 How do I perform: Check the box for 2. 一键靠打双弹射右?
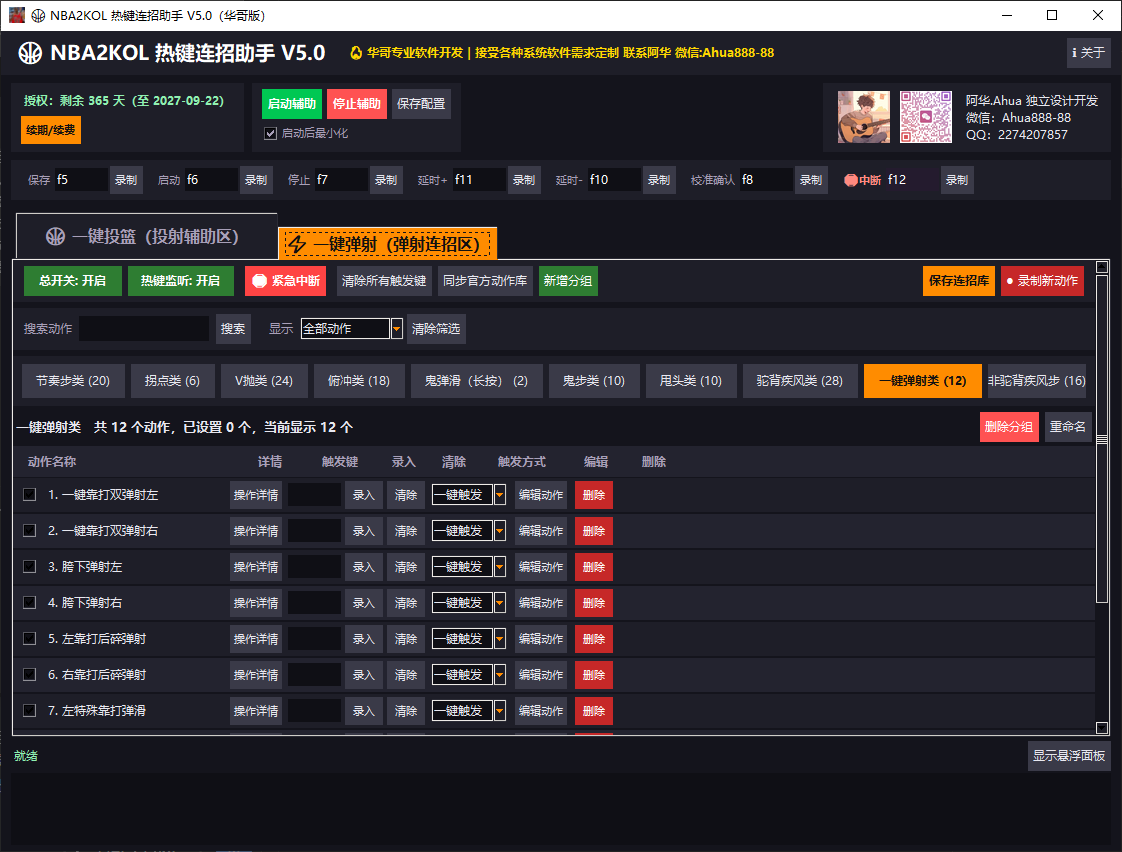pyautogui.click(x=29, y=530)
